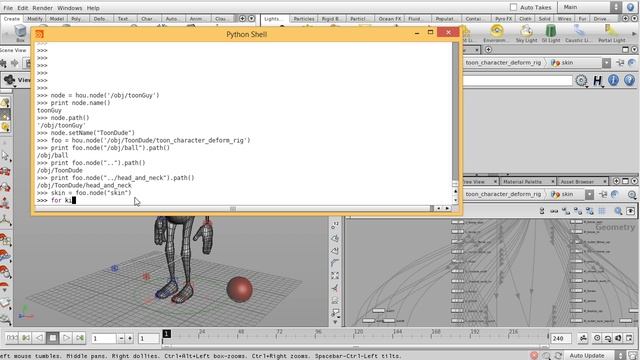The height and width of the screenshot is (360, 640).
Task: Click the current frame marker 1 on timeline
Action: coord(167,334)
